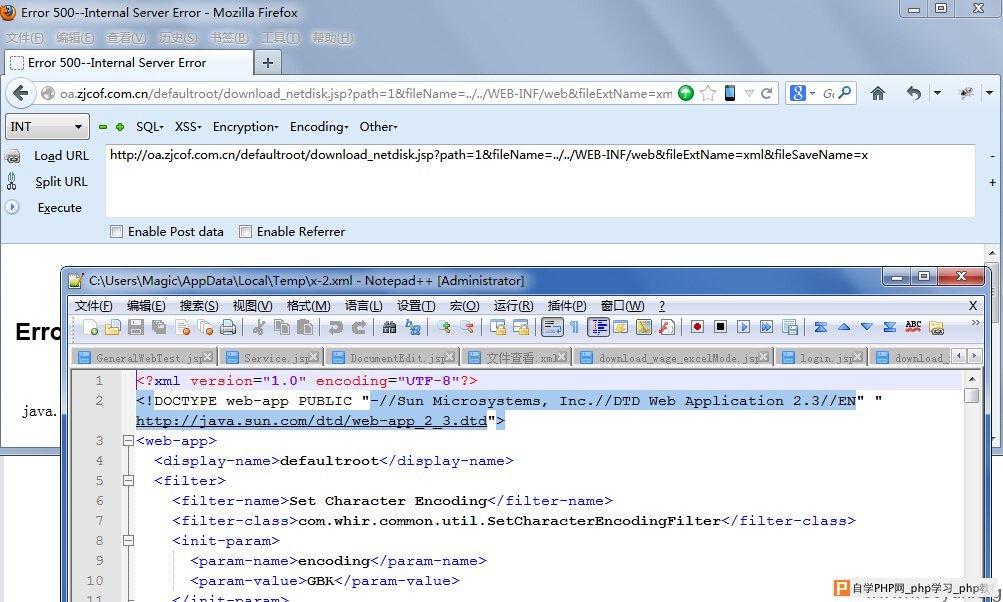This screenshot has height=602, width=1003.
Task: Click the java.sun.com DTD link in editor
Action: pyautogui.click(x=311, y=421)
